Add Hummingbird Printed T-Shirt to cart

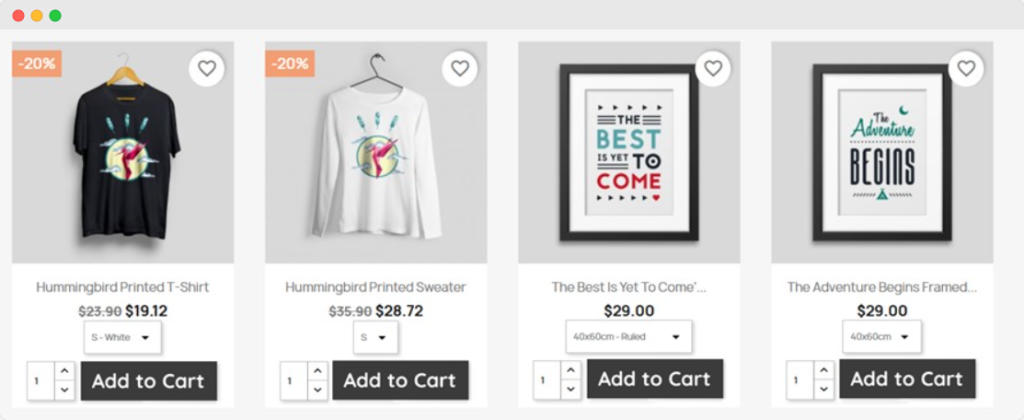point(148,381)
